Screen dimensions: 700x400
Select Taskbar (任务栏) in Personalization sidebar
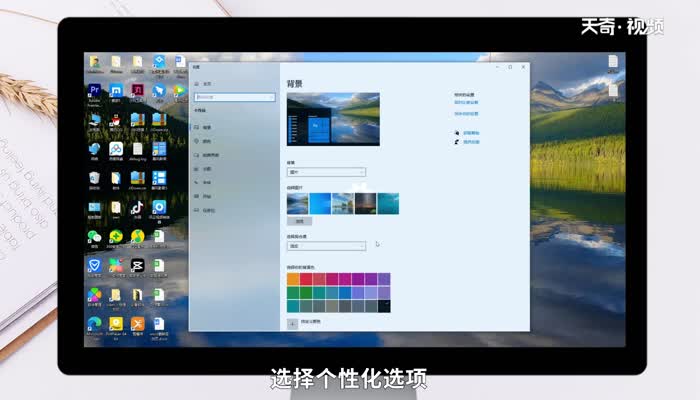205,210
